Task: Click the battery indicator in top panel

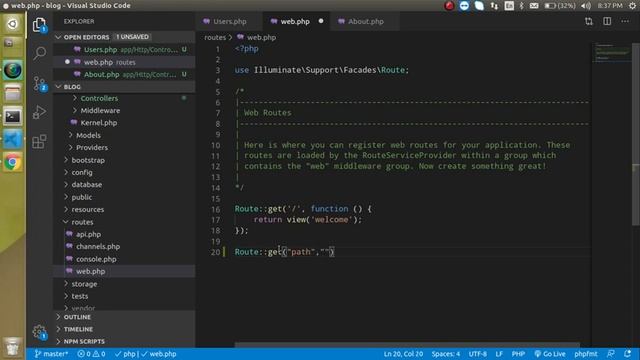Action: point(560,6)
